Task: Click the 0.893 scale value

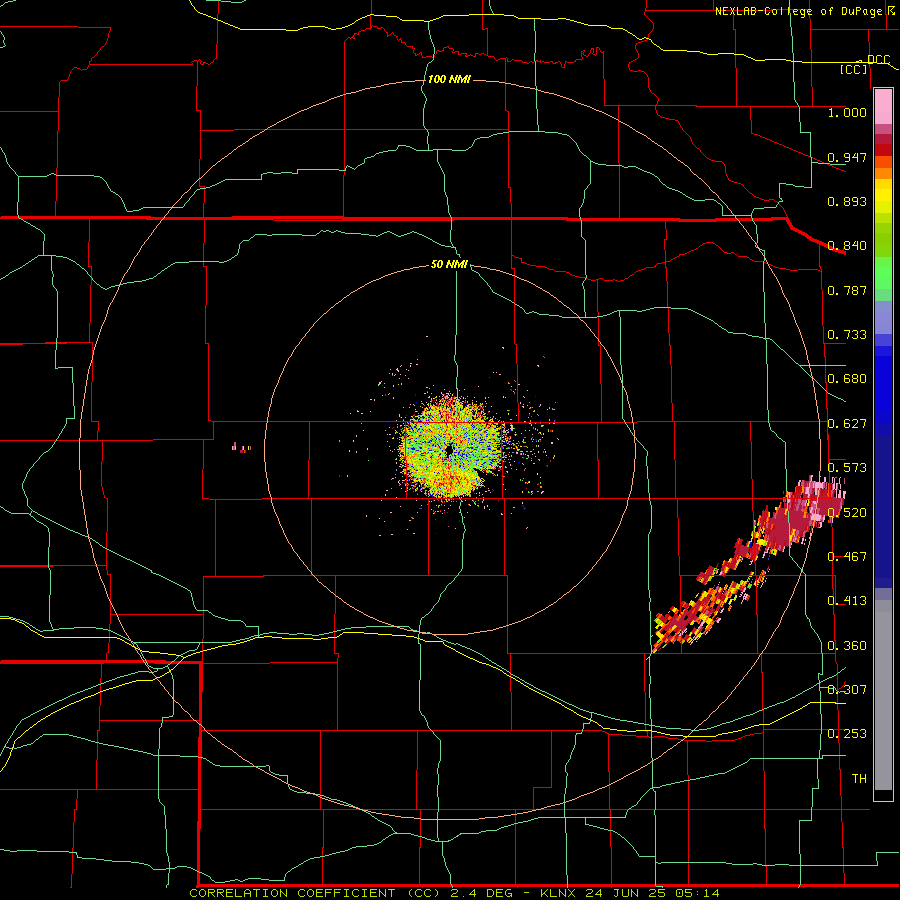Action: click(x=847, y=201)
